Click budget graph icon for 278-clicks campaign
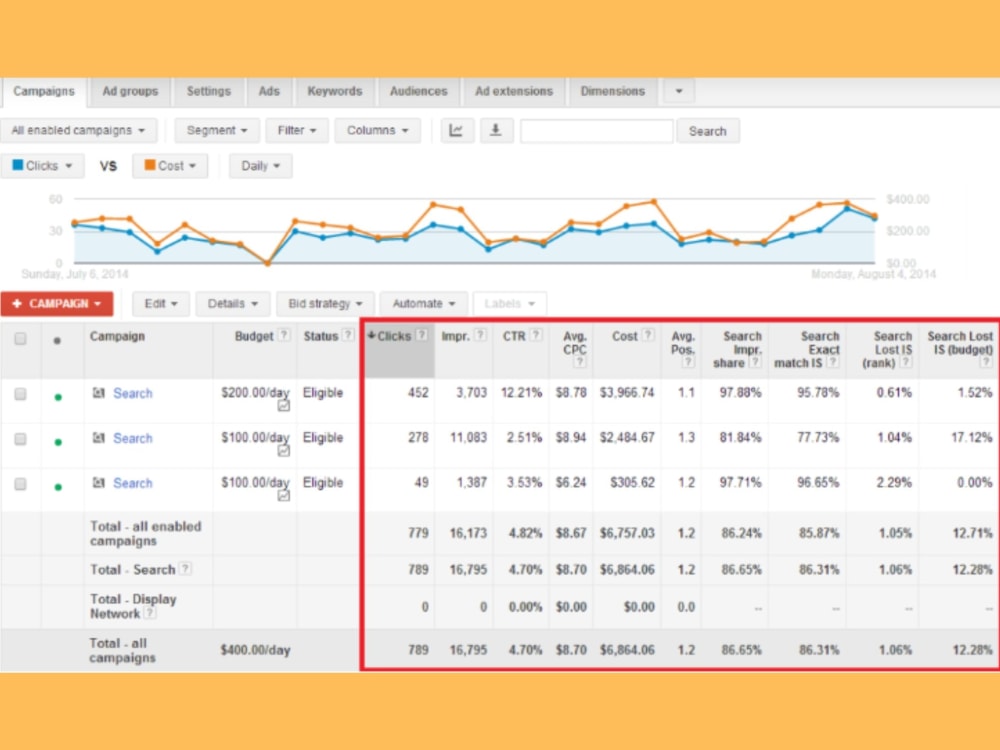 tap(284, 451)
